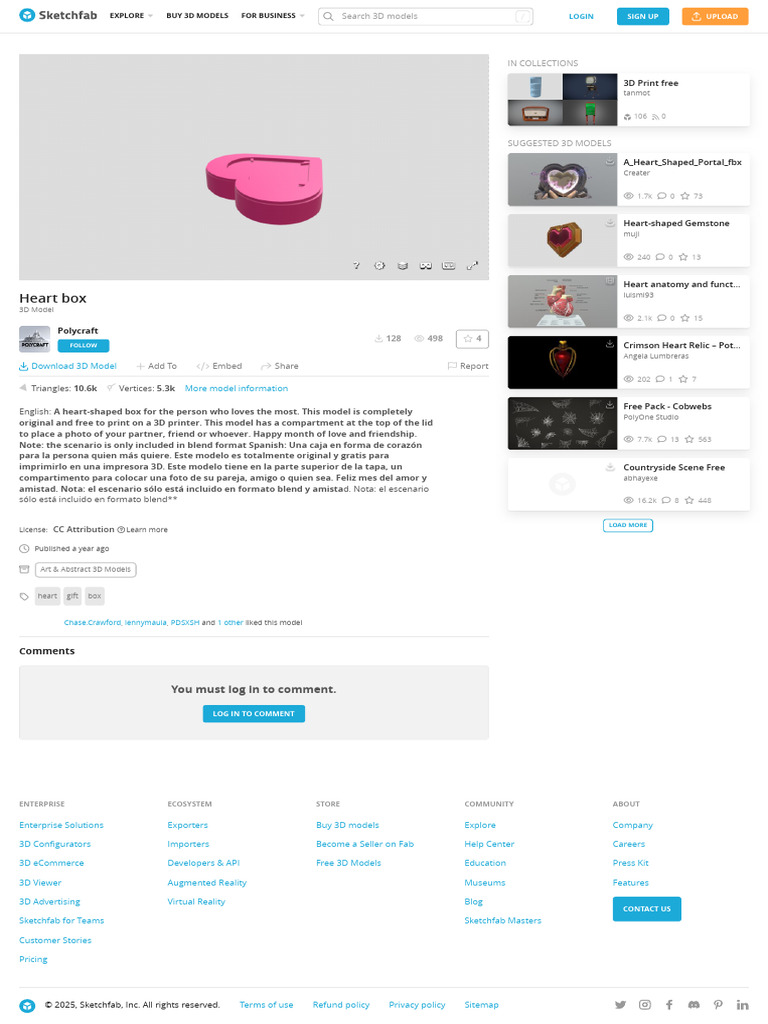Click Download 3D Model link
The image size is (768, 1024).
coord(68,366)
